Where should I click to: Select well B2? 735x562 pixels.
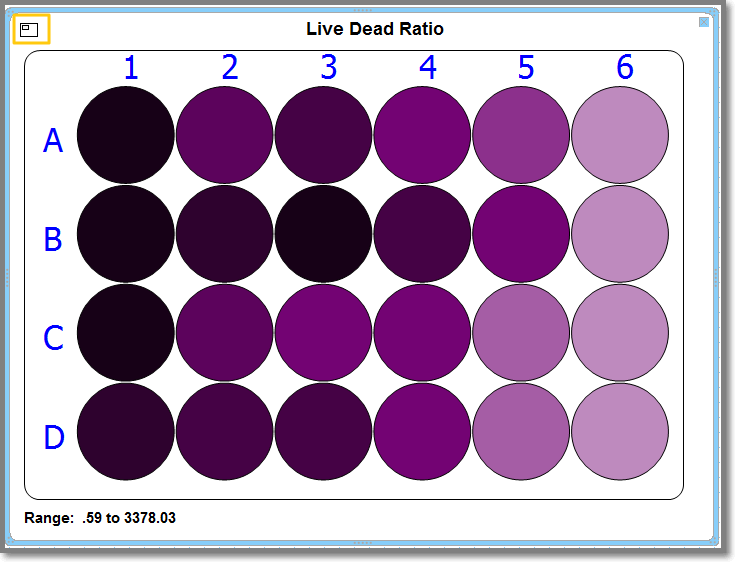coord(225,234)
